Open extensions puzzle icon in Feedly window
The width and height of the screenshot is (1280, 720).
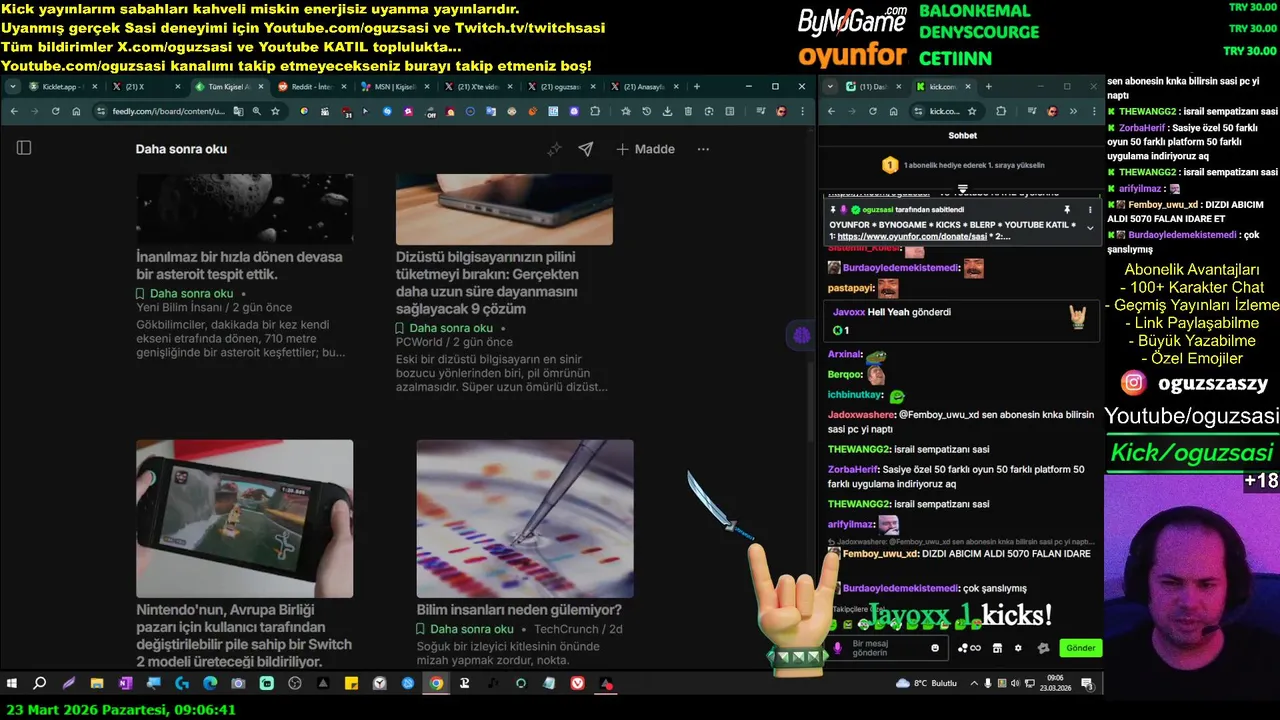tap(595, 111)
